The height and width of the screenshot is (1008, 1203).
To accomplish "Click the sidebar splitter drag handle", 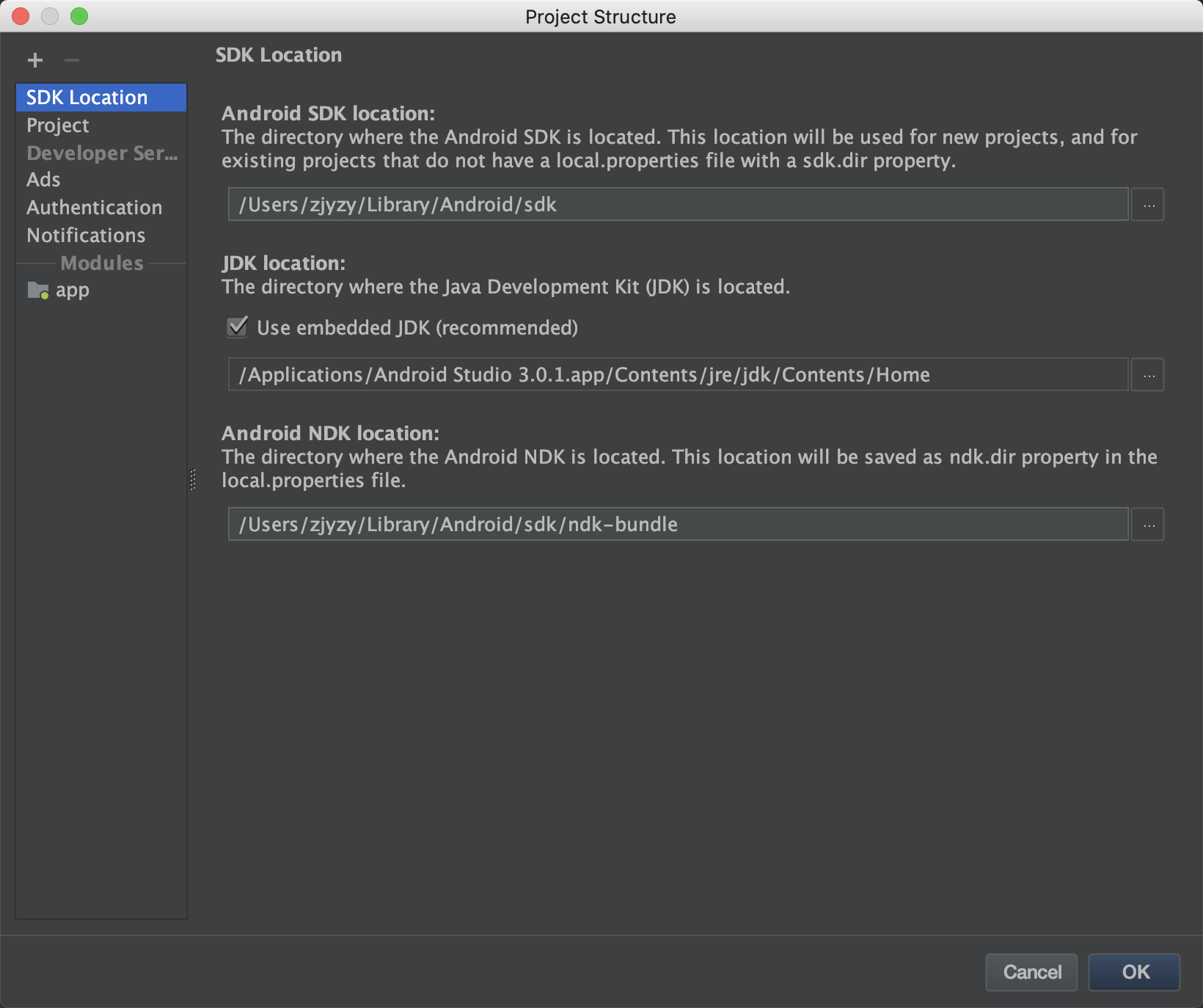I will [x=193, y=480].
